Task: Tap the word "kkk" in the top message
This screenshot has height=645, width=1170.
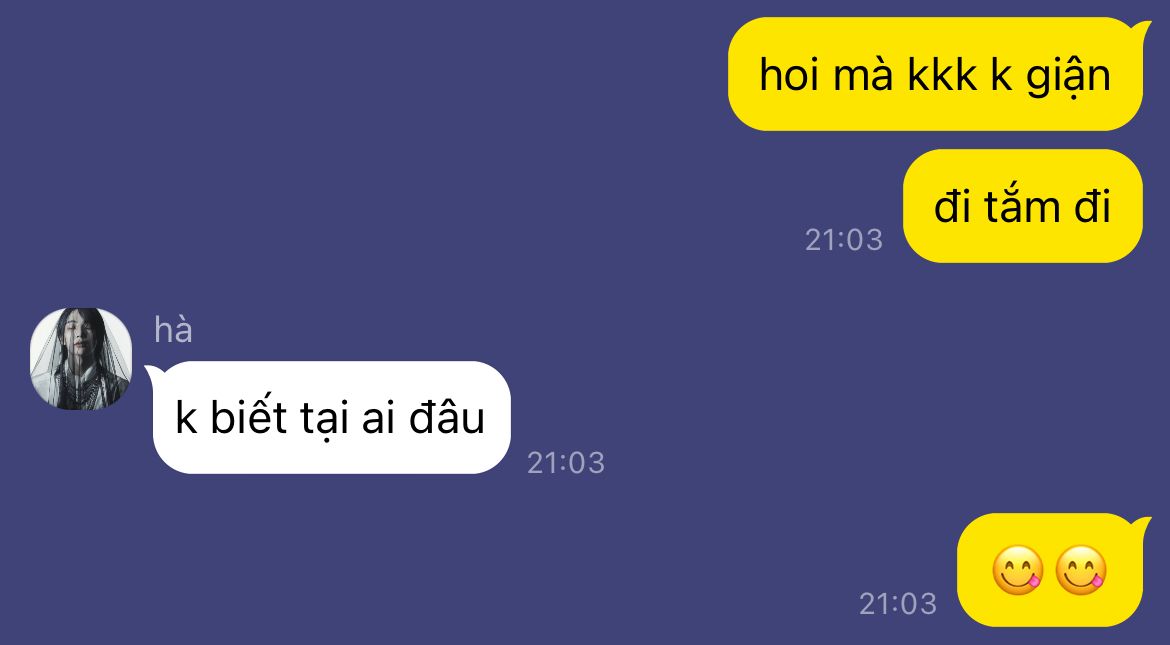Action: pos(941,75)
